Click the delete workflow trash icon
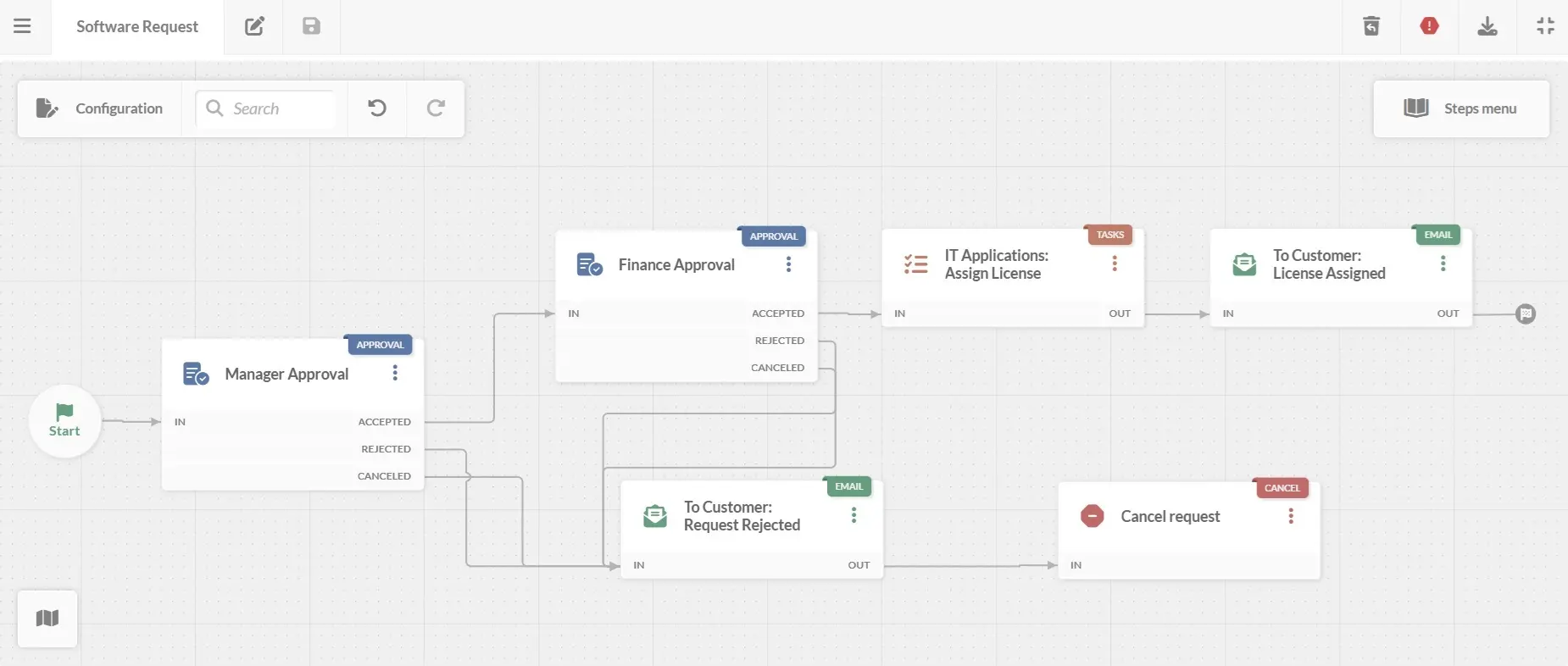This screenshot has width=1568, height=666. 1371,26
